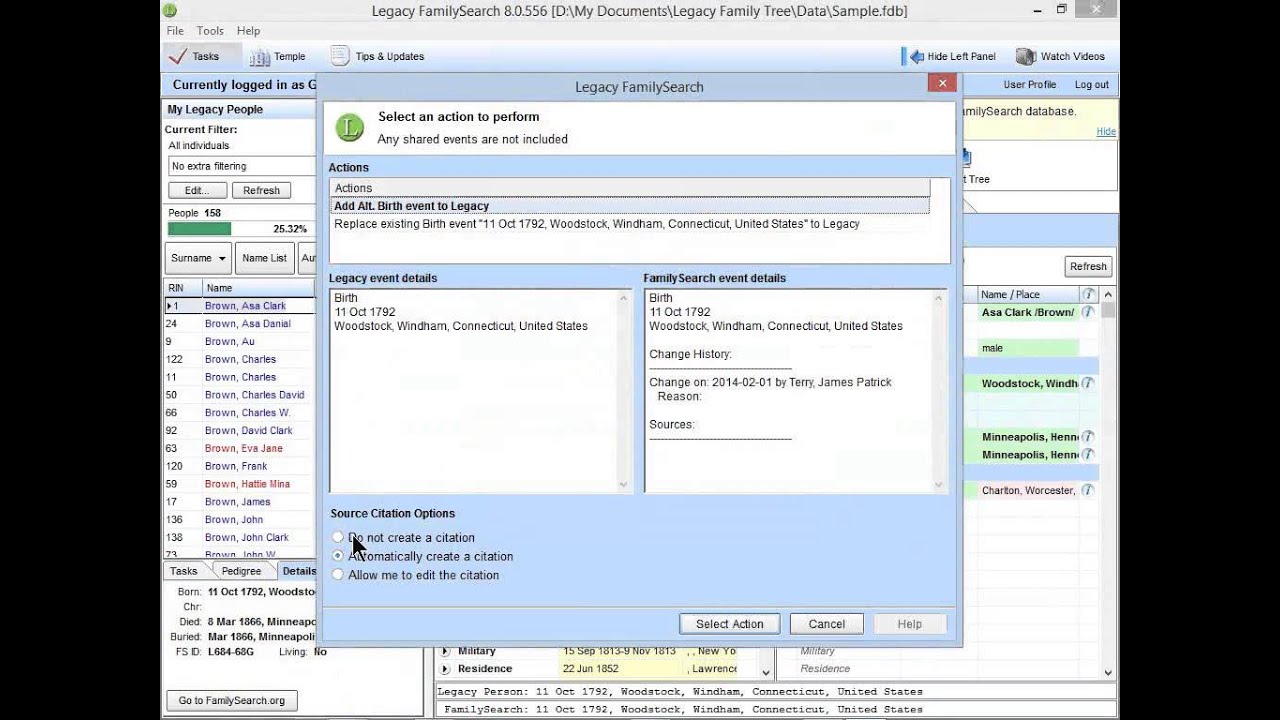The image size is (1280, 720).
Task: Open the Temple view
Action: tap(277, 57)
